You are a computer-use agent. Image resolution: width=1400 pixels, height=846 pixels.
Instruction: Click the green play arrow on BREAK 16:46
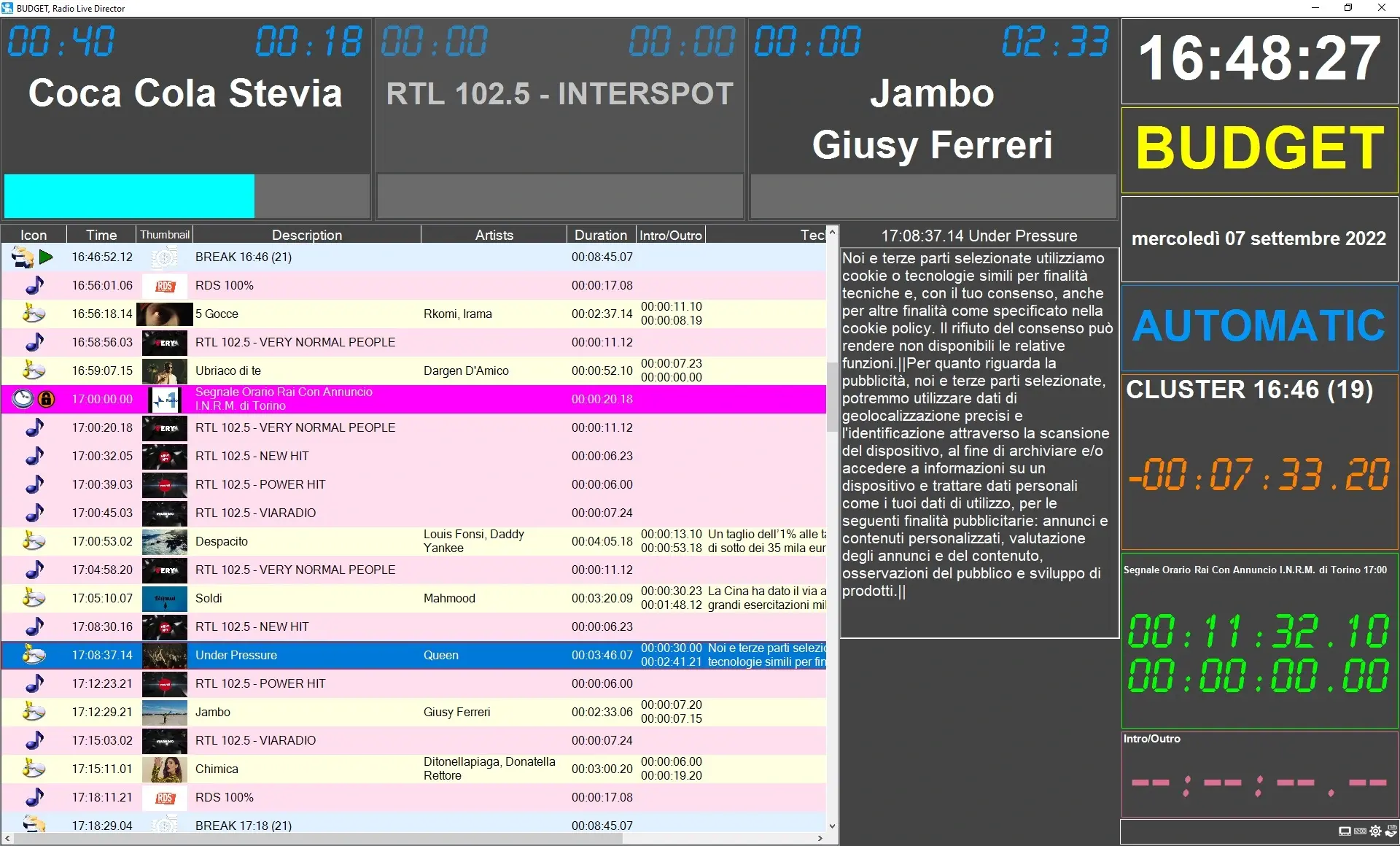47,257
